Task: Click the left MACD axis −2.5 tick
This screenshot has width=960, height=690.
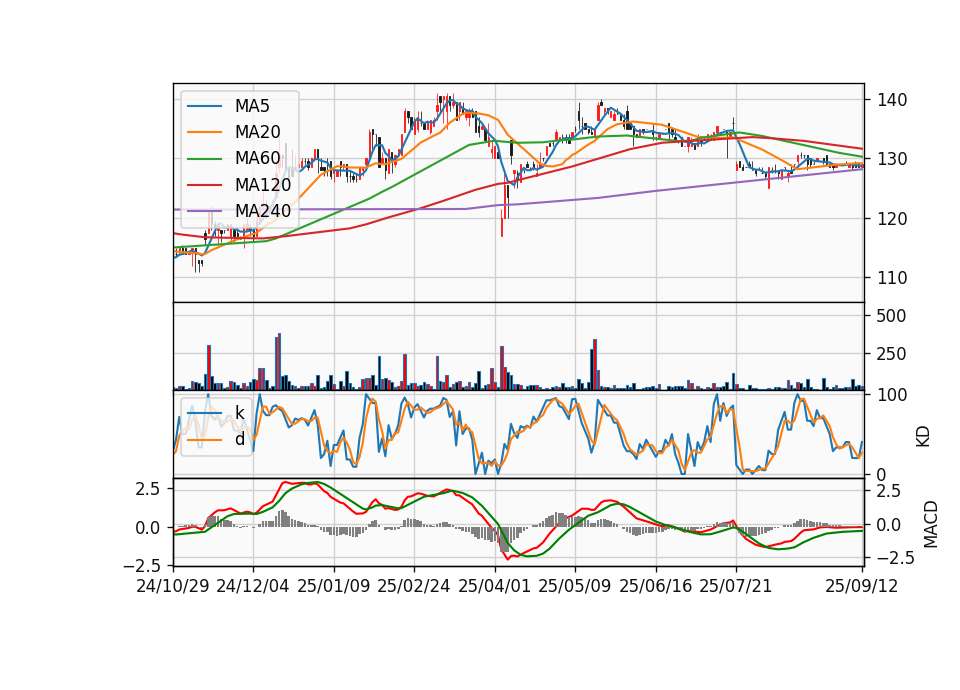Action: [141, 565]
